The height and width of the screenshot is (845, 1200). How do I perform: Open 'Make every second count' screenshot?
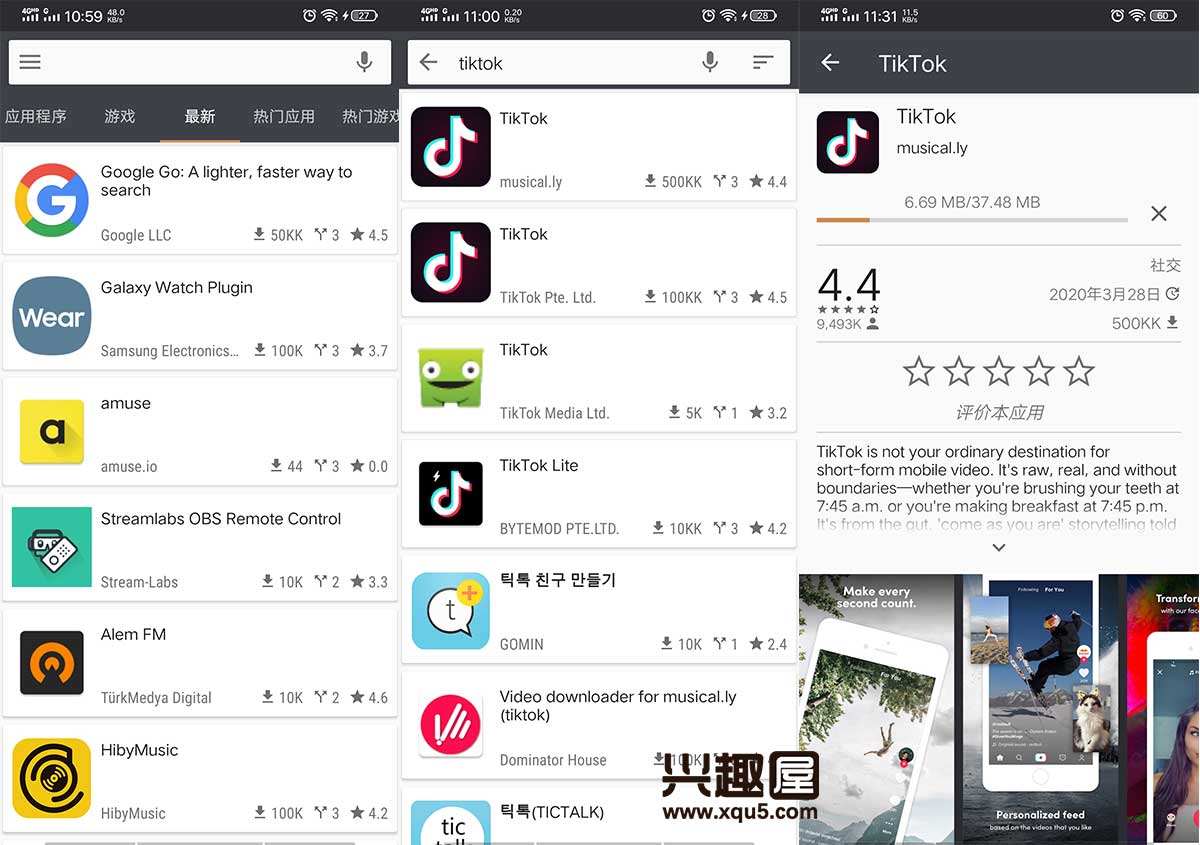click(x=878, y=709)
